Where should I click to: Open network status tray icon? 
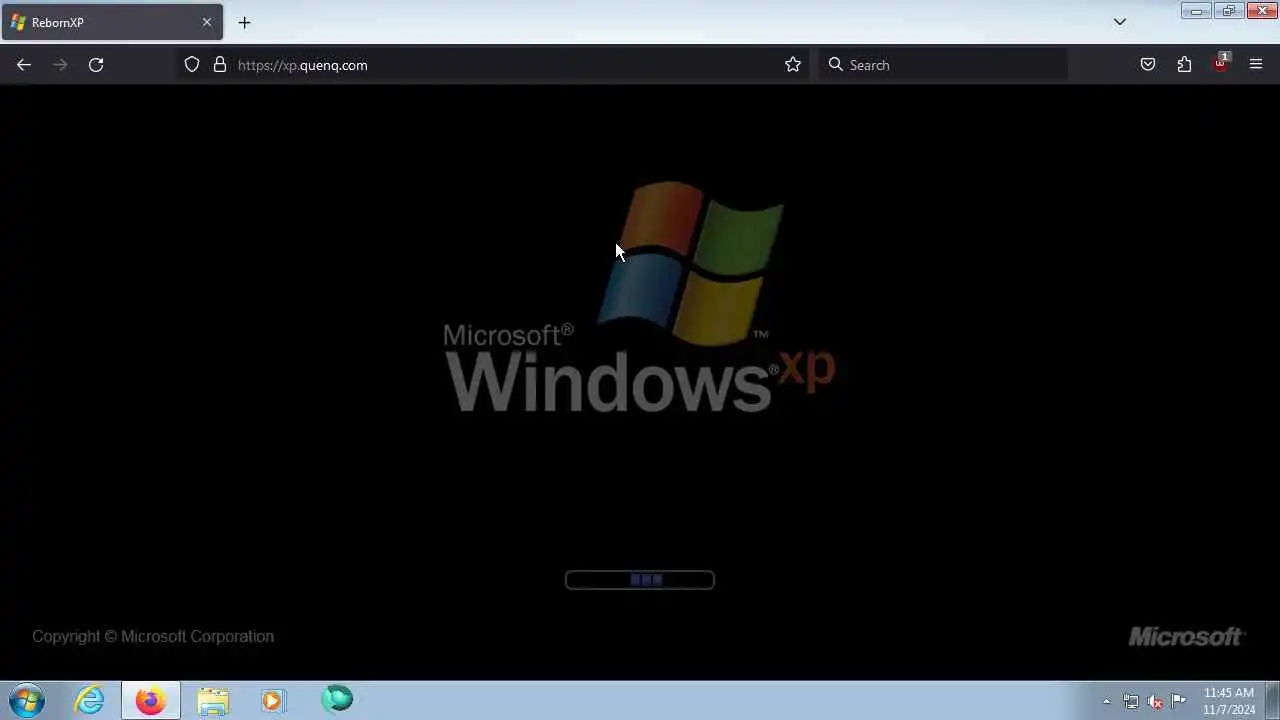pyautogui.click(x=1131, y=701)
